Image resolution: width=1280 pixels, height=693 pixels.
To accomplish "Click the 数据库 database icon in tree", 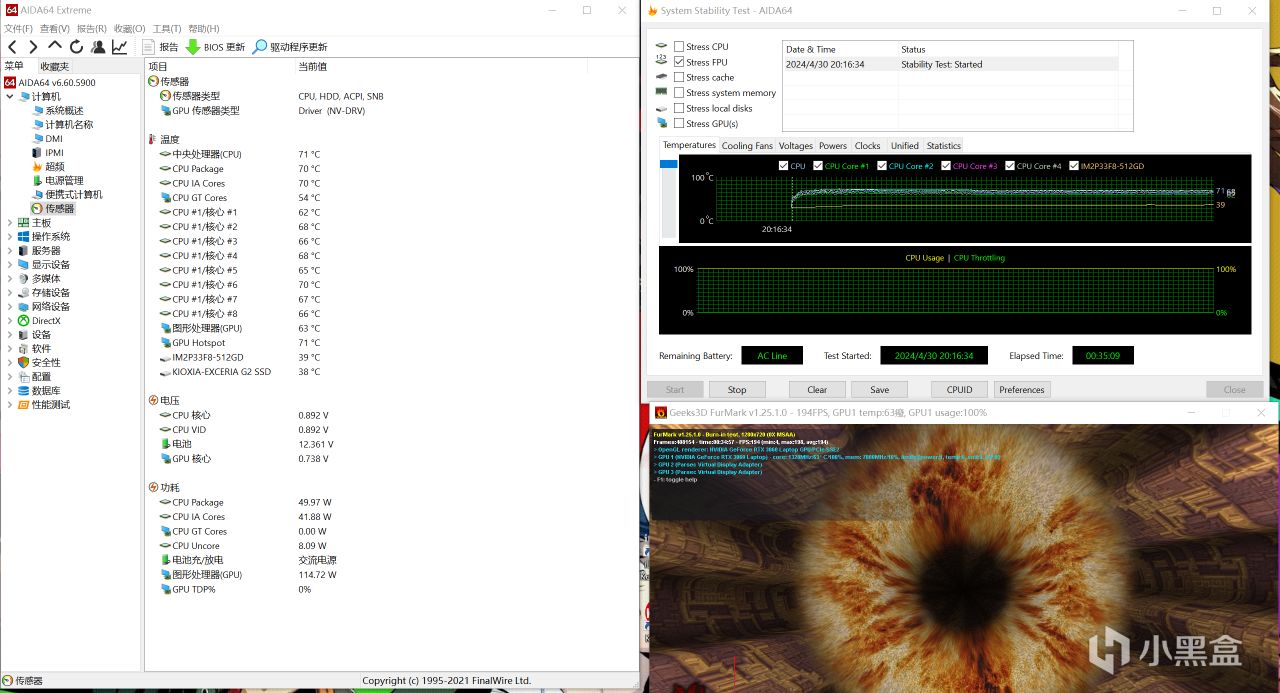I will coord(23,391).
